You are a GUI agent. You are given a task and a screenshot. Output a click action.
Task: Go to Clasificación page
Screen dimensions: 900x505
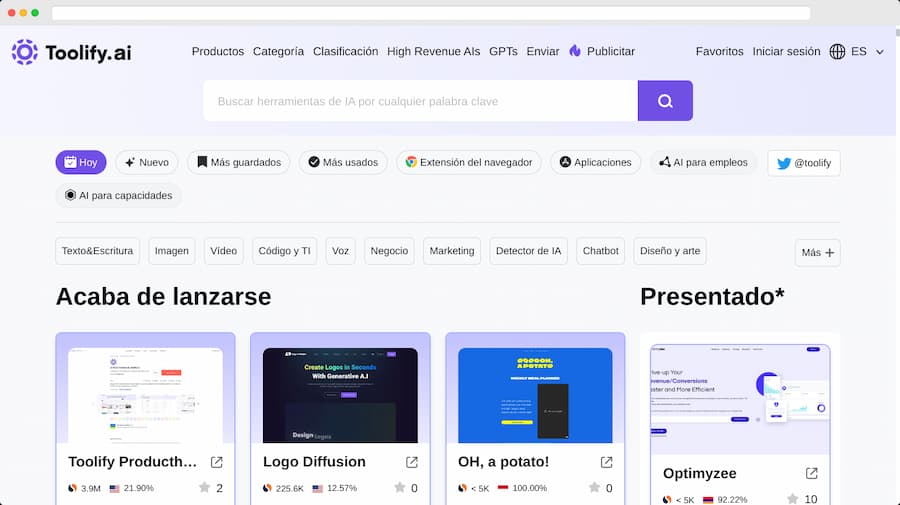pyautogui.click(x=346, y=52)
